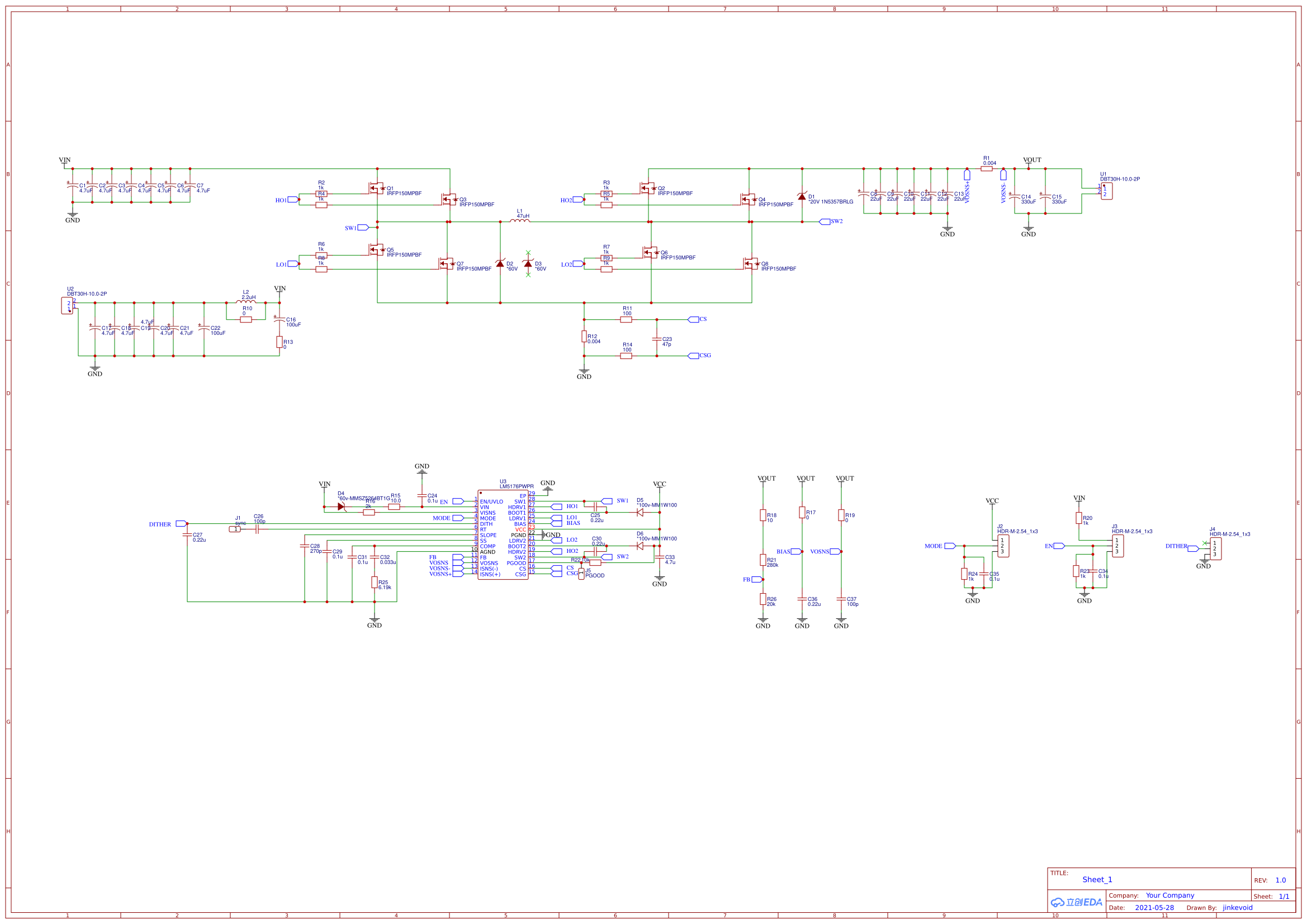The image size is (1307, 924).
Task: Click capacitor C37 100p
Action: [841, 599]
